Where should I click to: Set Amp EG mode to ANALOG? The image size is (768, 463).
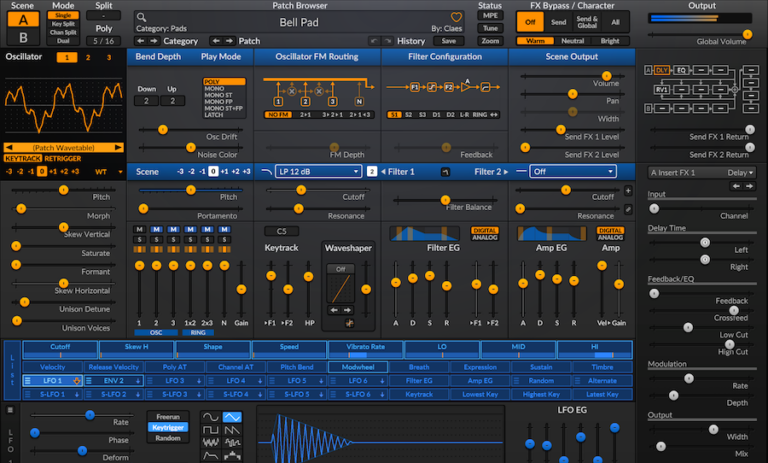click(610, 238)
